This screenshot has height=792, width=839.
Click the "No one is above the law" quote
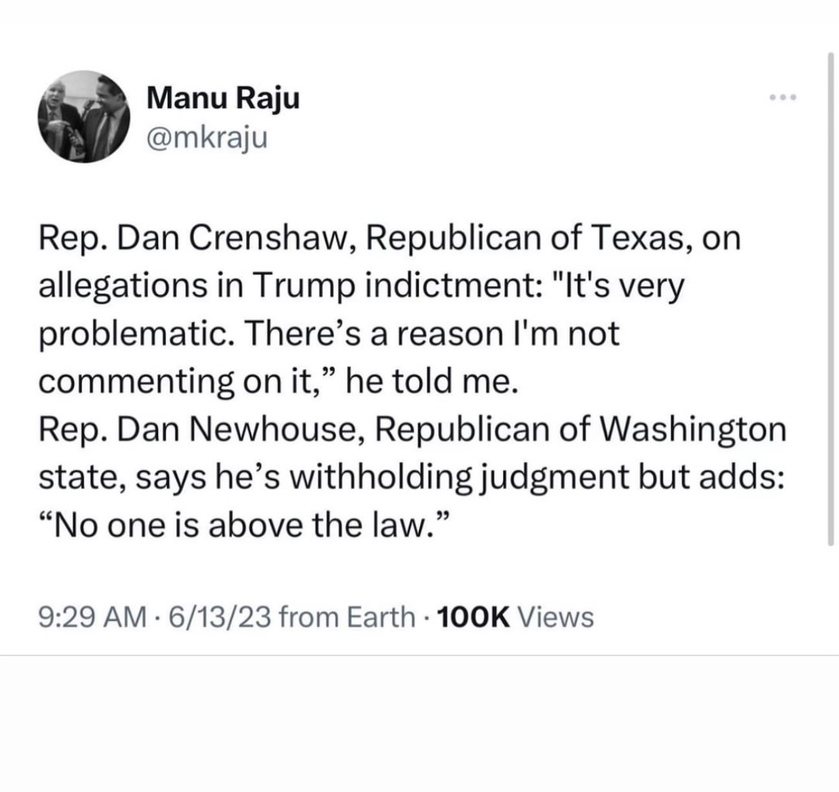(x=241, y=525)
